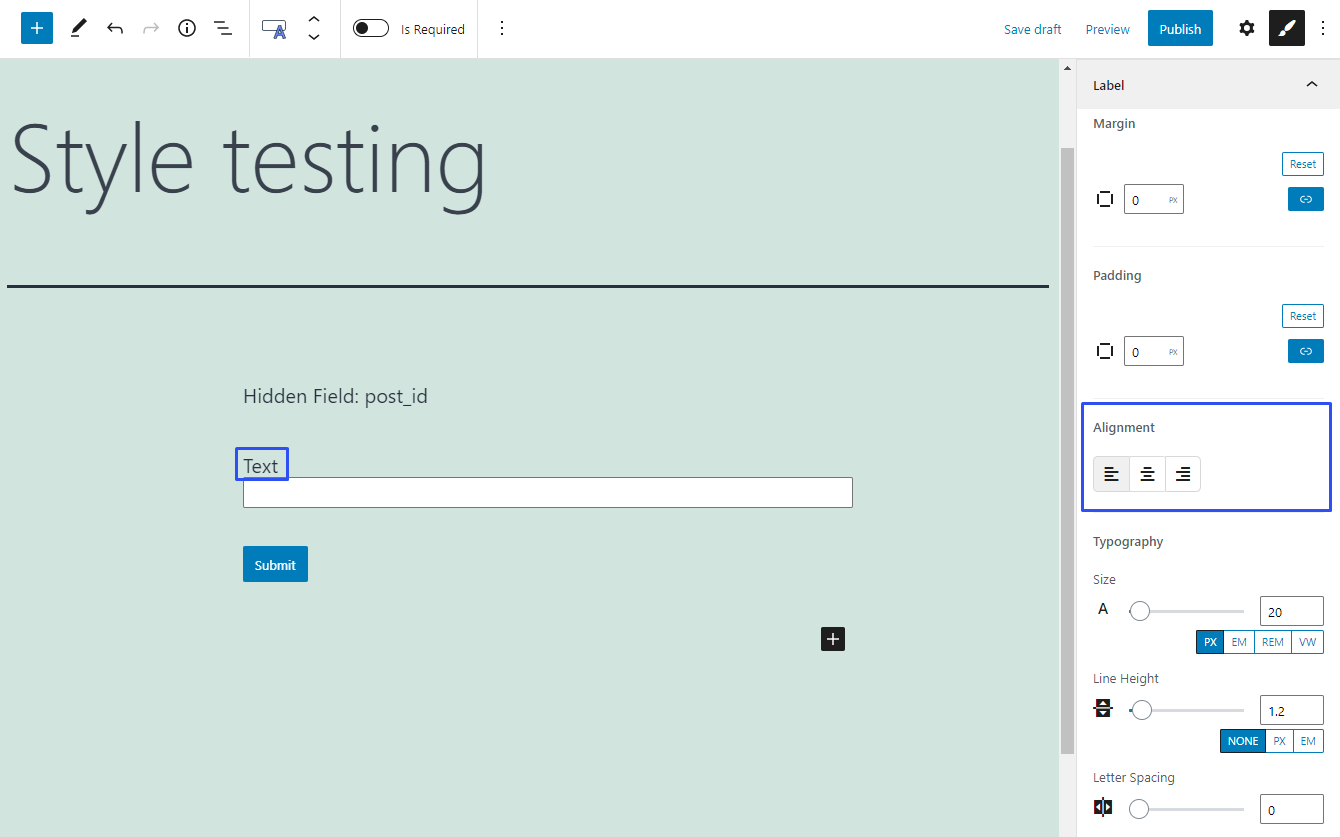The image size is (1340, 837).
Task: Collapse the Label panel
Action: click(x=1311, y=85)
